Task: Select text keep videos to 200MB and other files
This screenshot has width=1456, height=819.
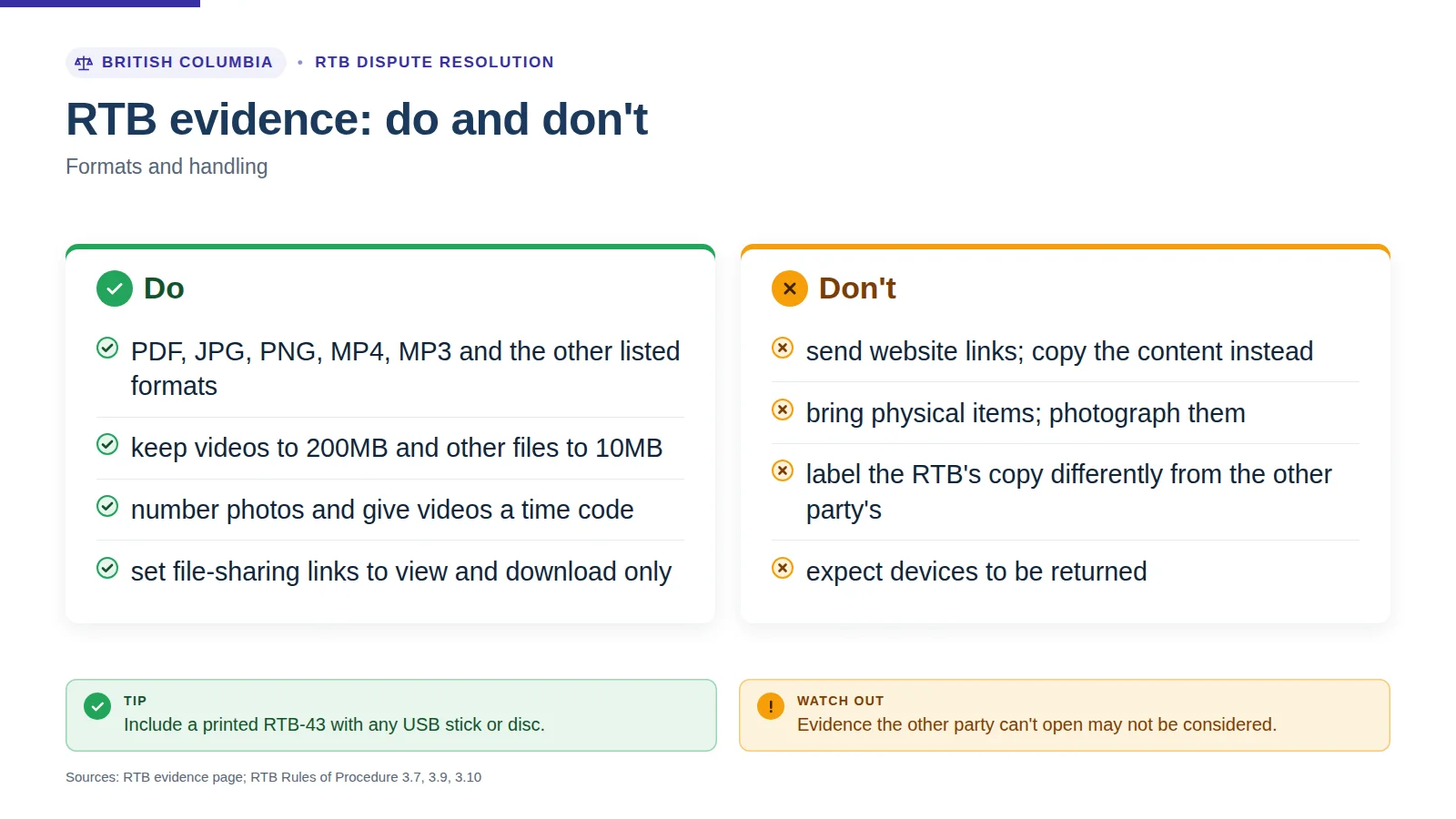Action: (x=397, y=448)
